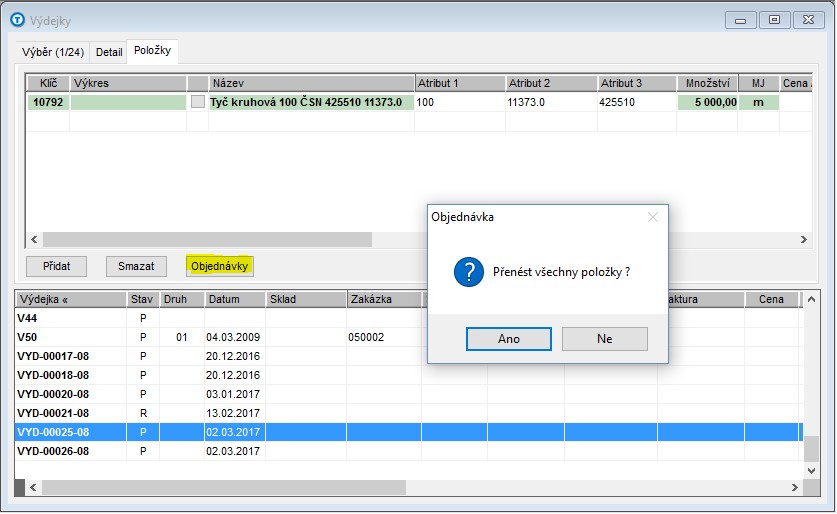The image size is (837, 514).
Task: Select the Položky tab
Action: pyautogui.click(x=153, y=51)
